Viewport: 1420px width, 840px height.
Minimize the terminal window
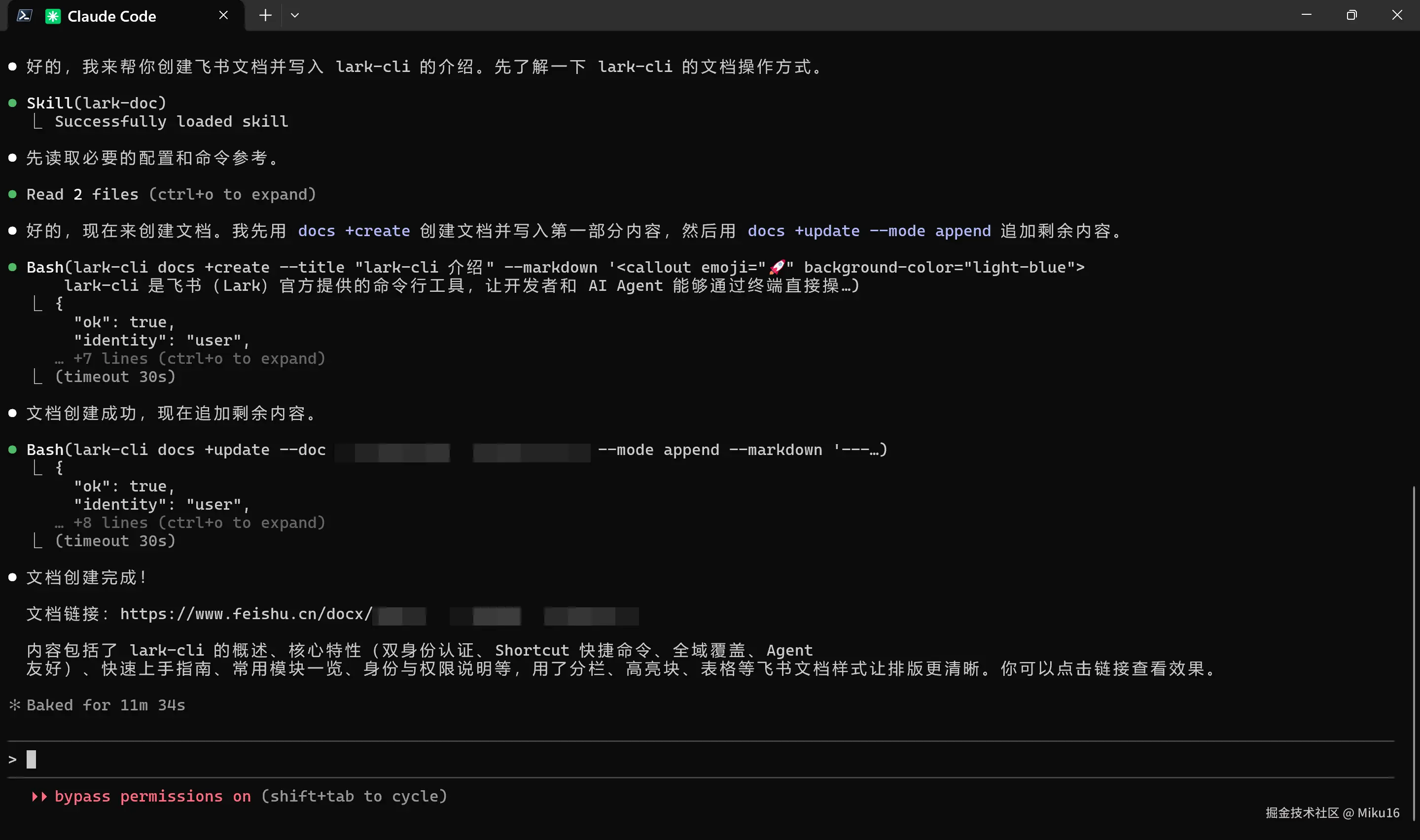[x=1306, y=15]
